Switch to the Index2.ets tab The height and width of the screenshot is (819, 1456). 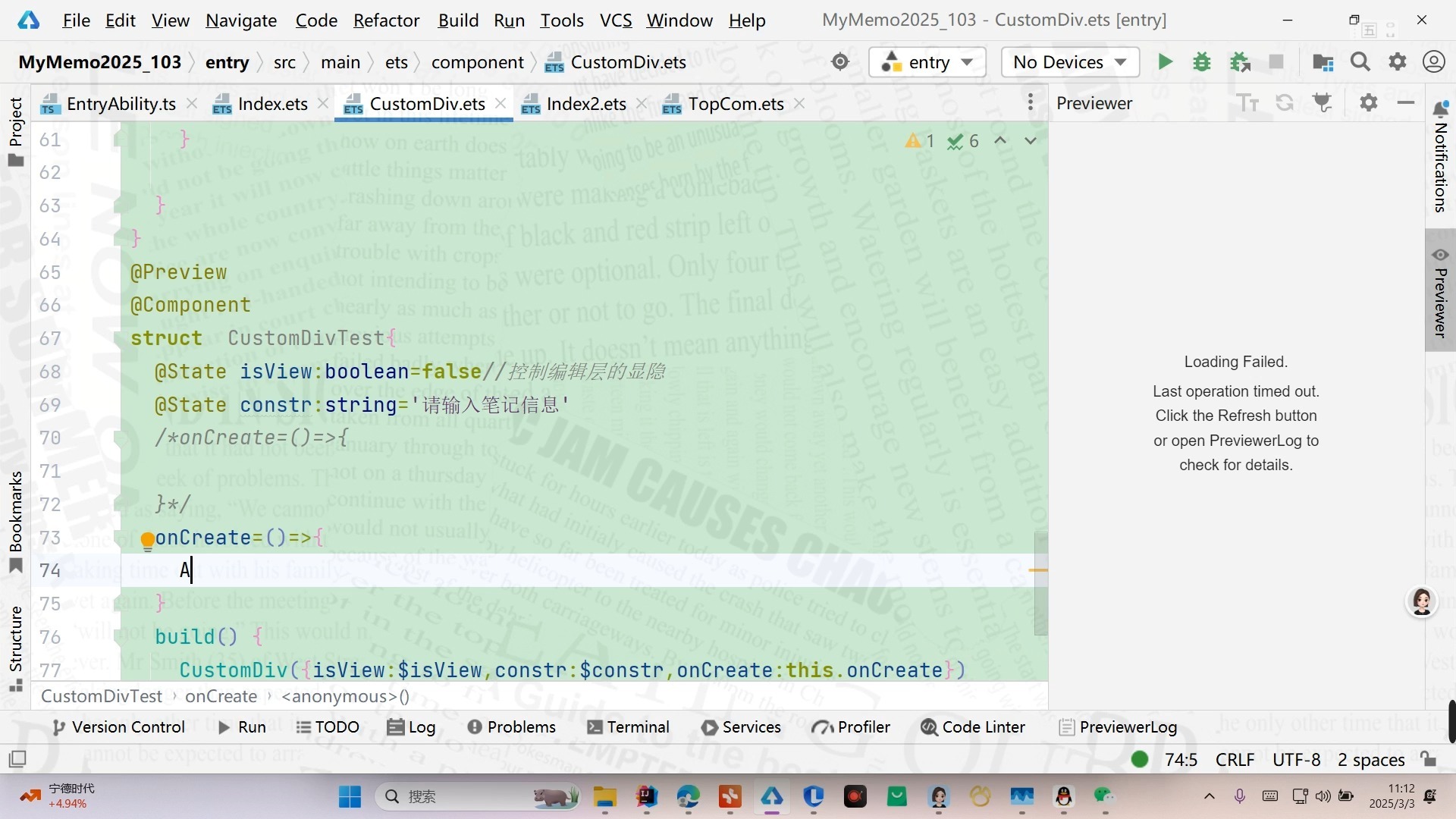(x=585, y=104)
